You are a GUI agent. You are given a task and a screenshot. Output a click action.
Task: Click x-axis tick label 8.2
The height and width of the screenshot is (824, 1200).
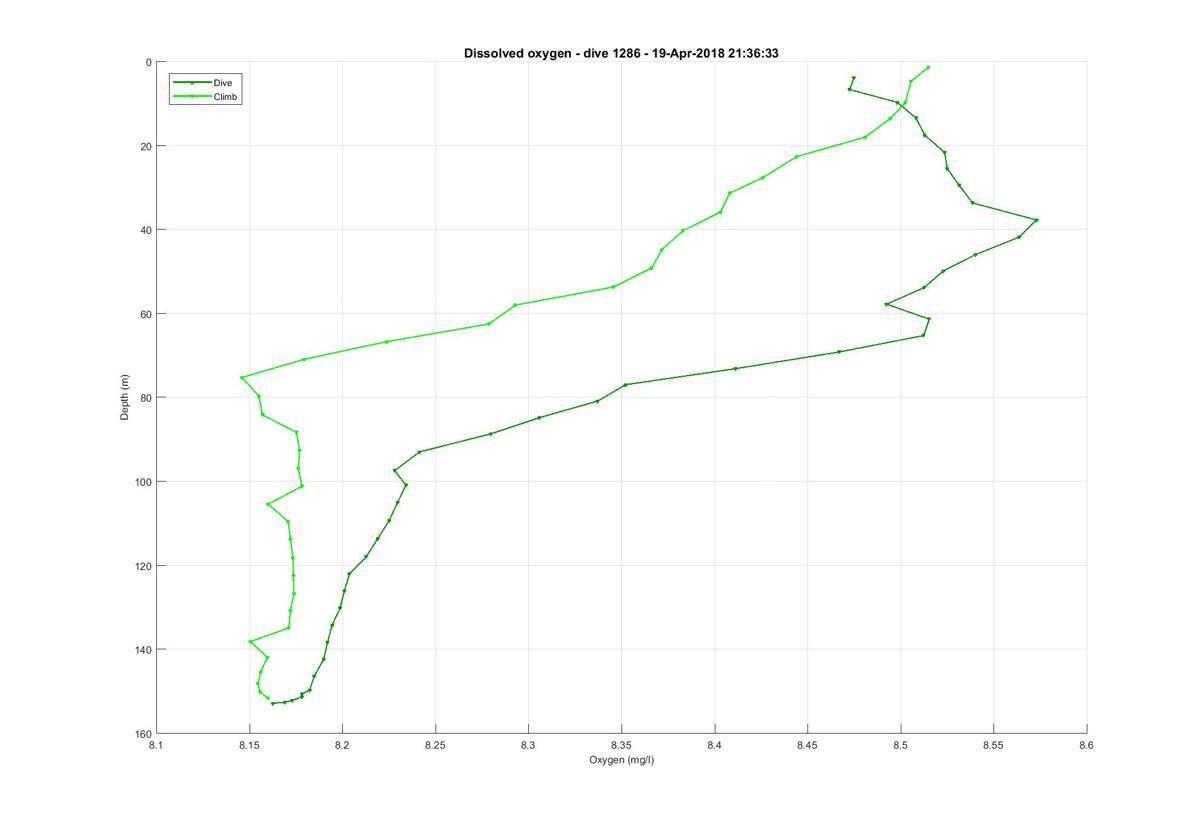pyautogui.click(x=342, y=745)
